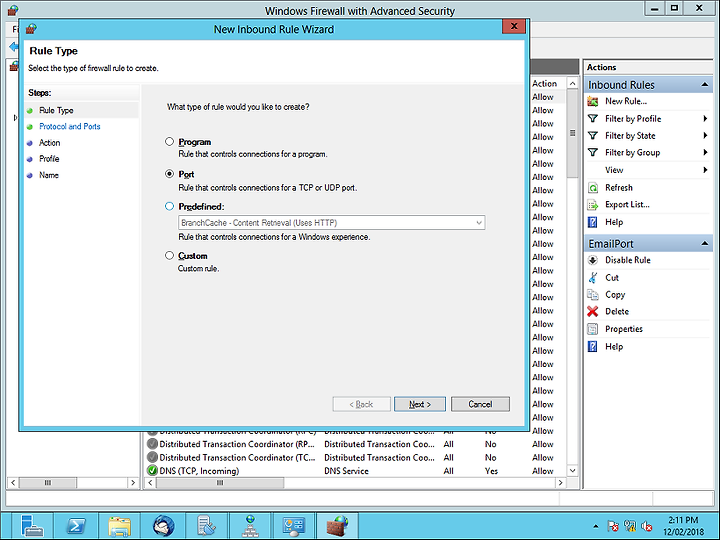Cancel the New Inbound Rule Wizard
The image size is (720, 540).
[480, 404]
